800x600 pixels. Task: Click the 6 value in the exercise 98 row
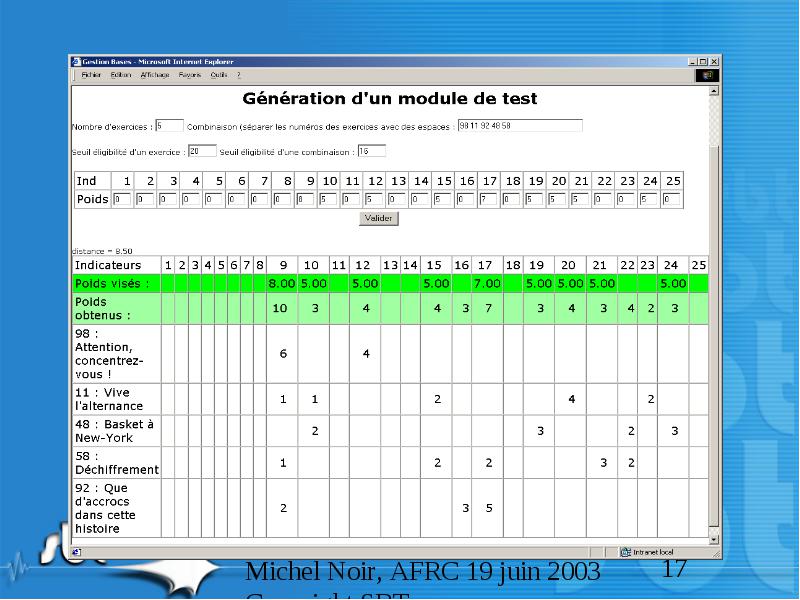coord(283,354)
